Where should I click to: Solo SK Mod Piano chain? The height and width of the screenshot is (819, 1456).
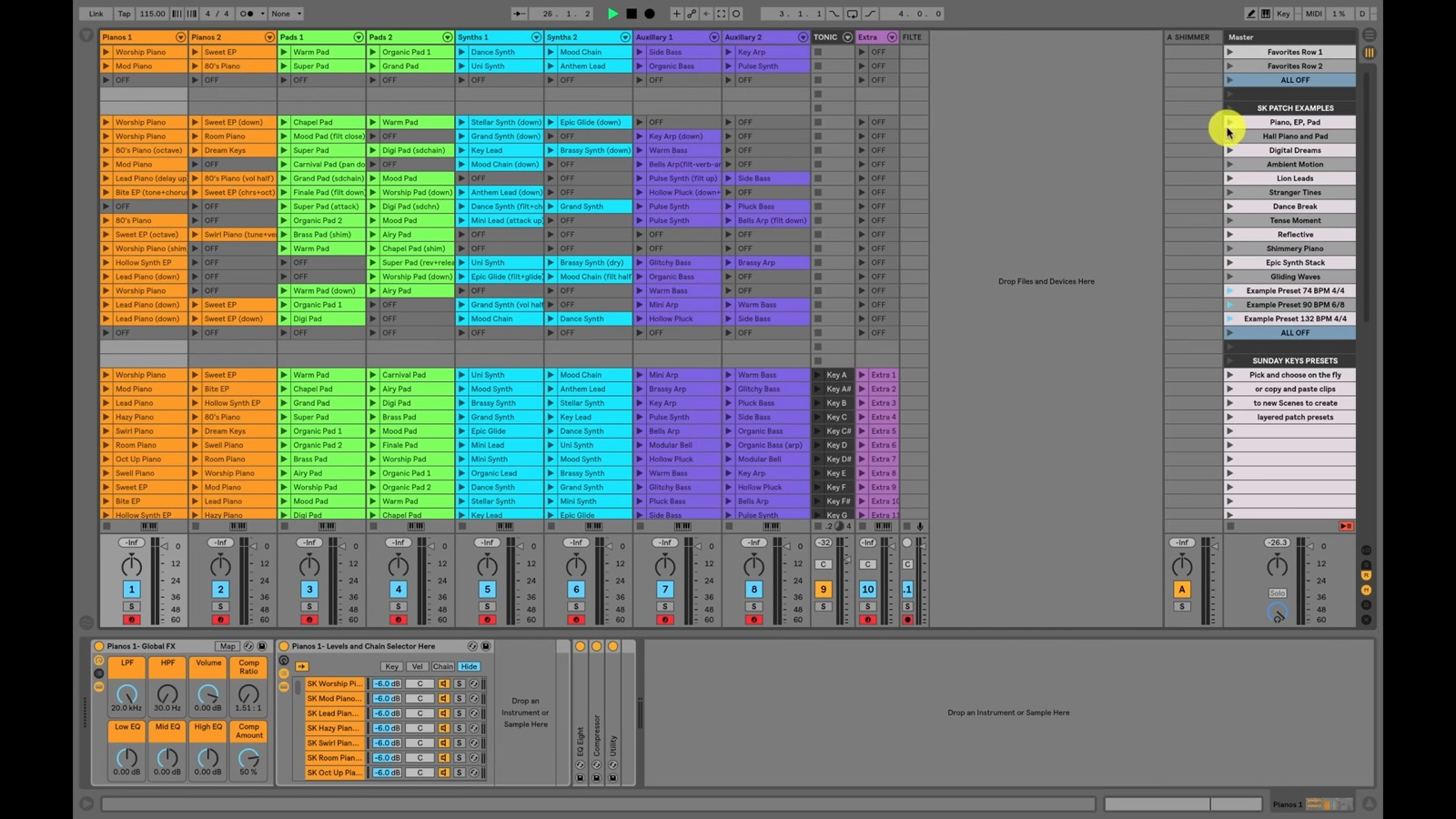tap(459, 699)
